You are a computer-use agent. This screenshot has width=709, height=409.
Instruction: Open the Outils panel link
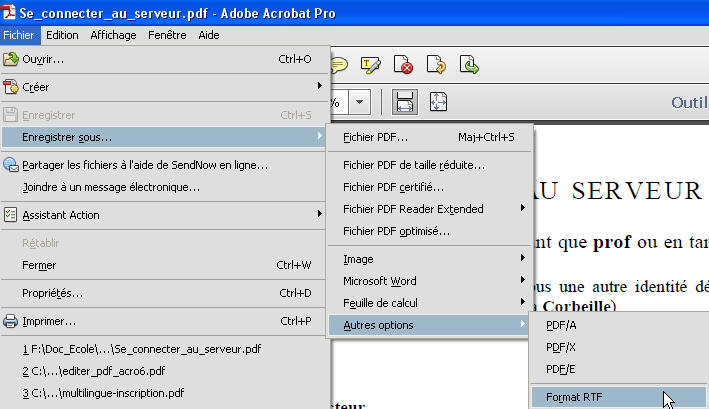click(690, 103)
